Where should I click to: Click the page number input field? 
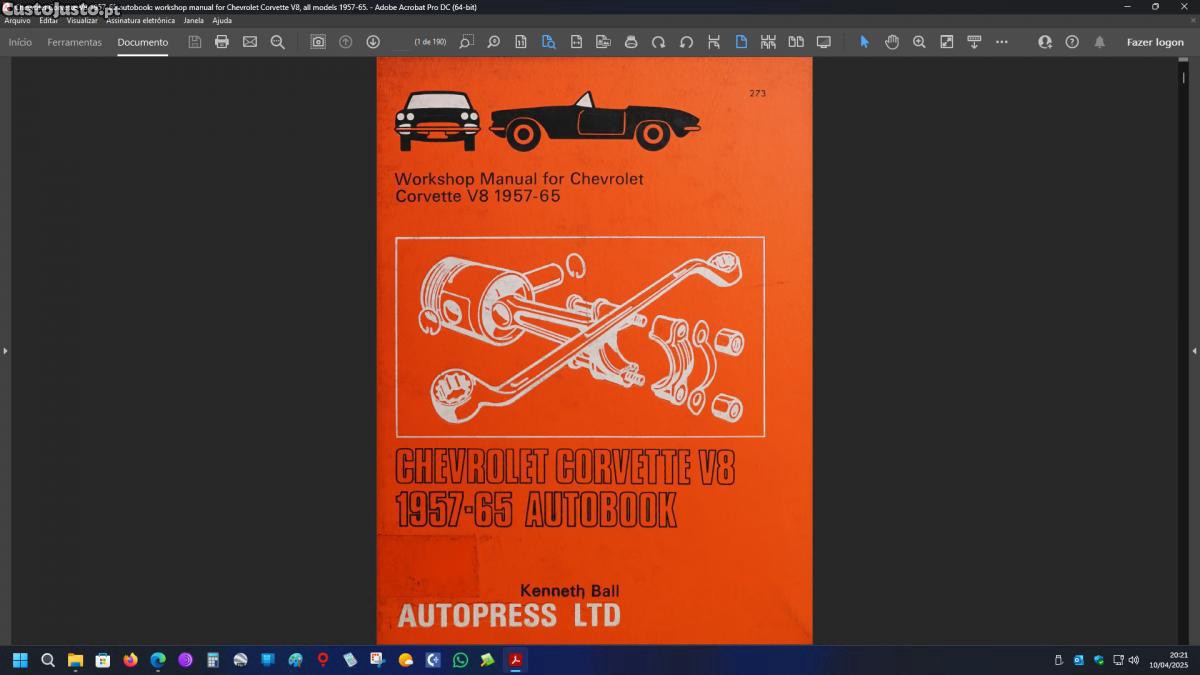(400, 42)
